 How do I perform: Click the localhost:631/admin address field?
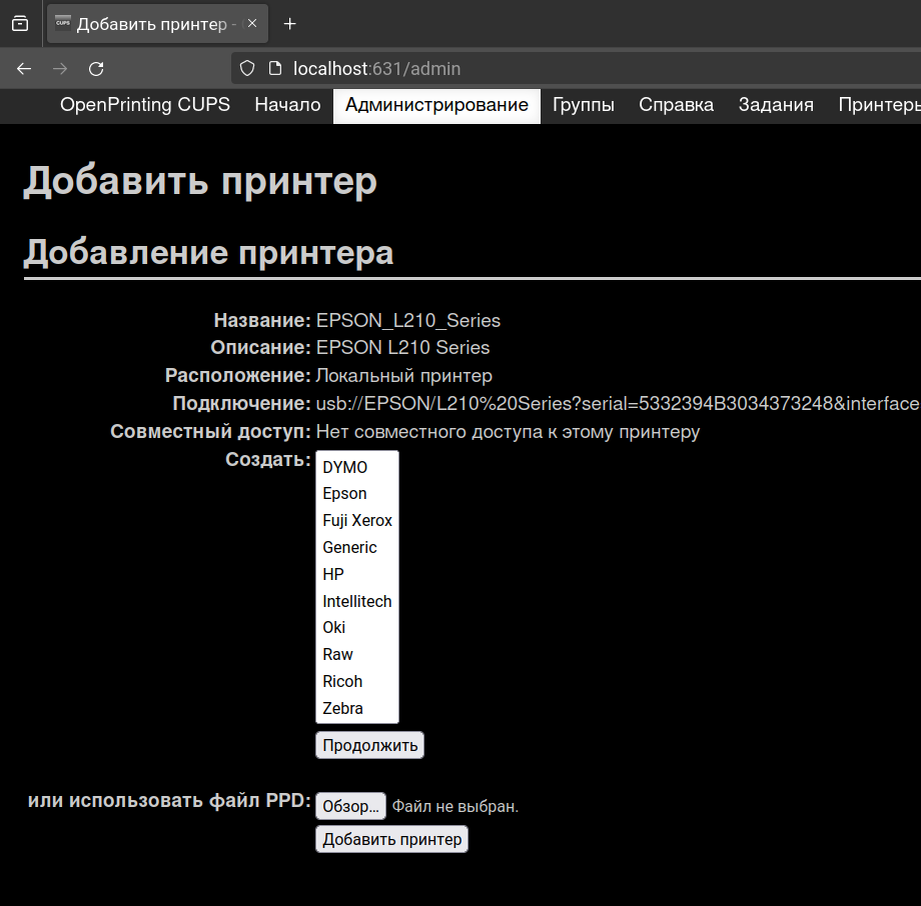pyautogui.click(x=577, y=69)
